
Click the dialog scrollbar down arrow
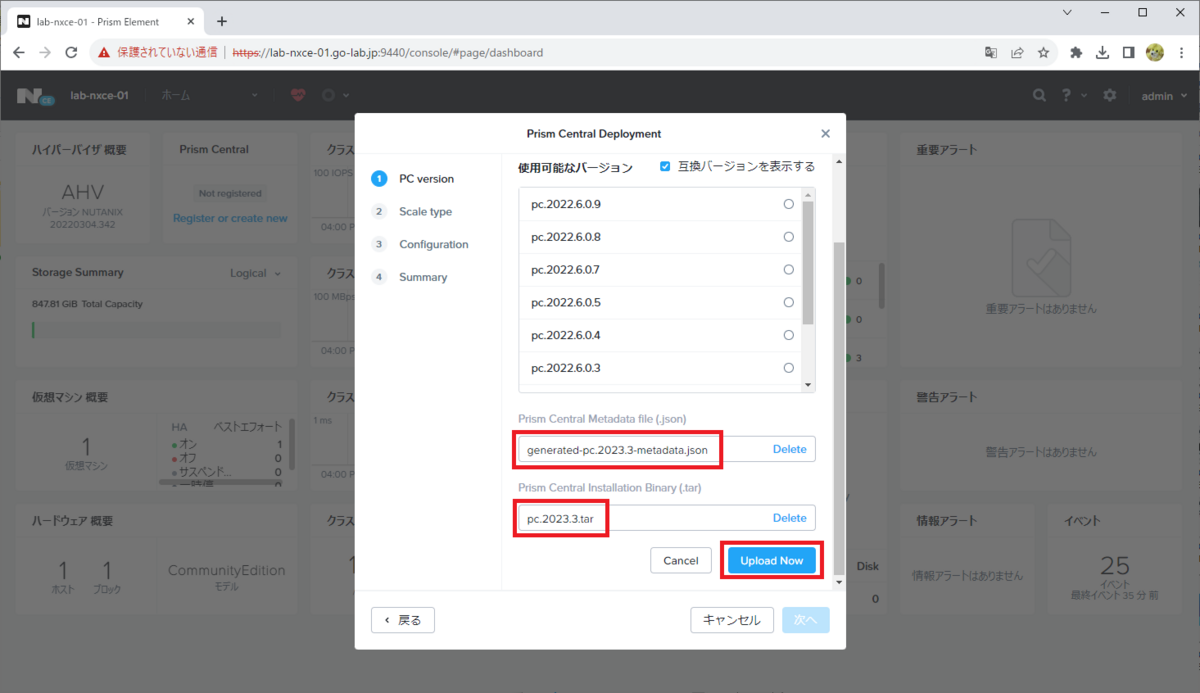click(840, 583)
